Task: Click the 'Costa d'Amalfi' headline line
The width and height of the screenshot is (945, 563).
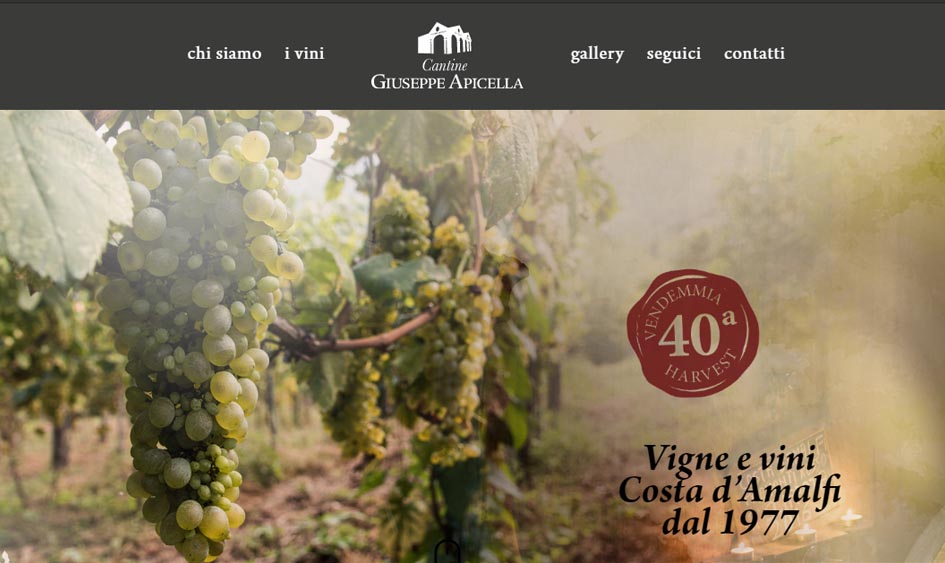Action: pos(730,489)
